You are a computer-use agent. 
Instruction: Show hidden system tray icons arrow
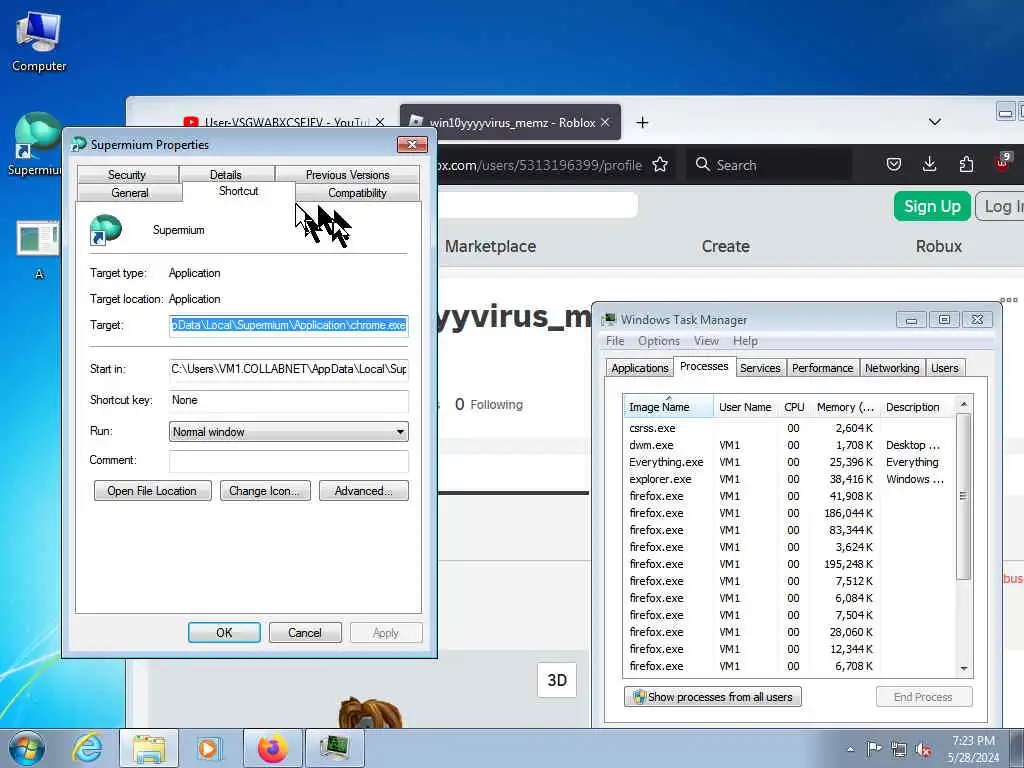(x=850, y=750)
